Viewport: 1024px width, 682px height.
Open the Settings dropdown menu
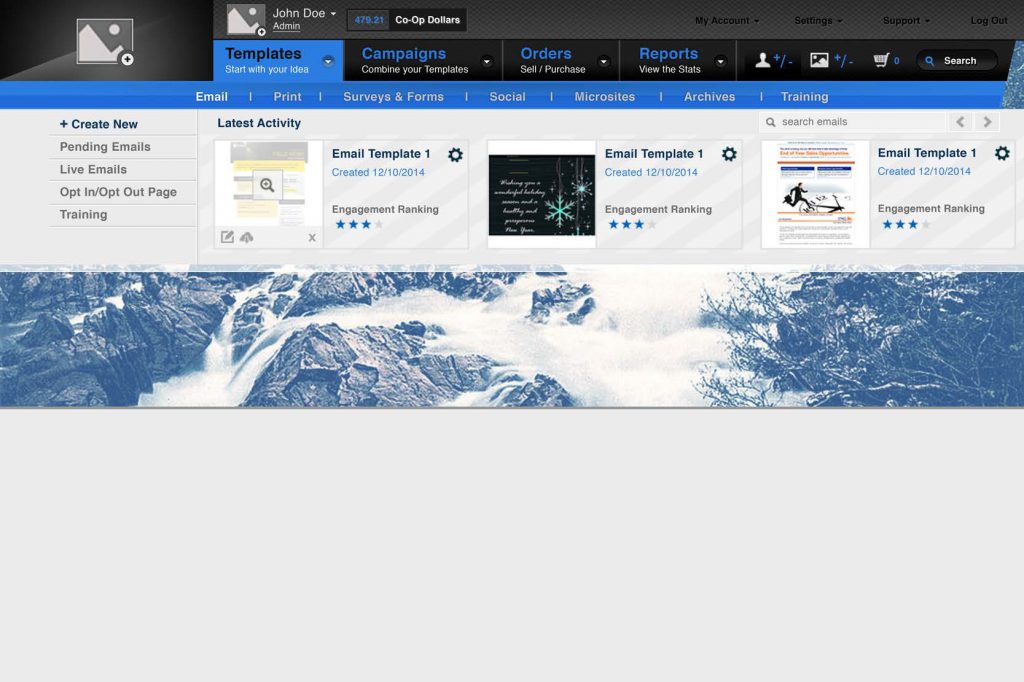coord(817,20)
